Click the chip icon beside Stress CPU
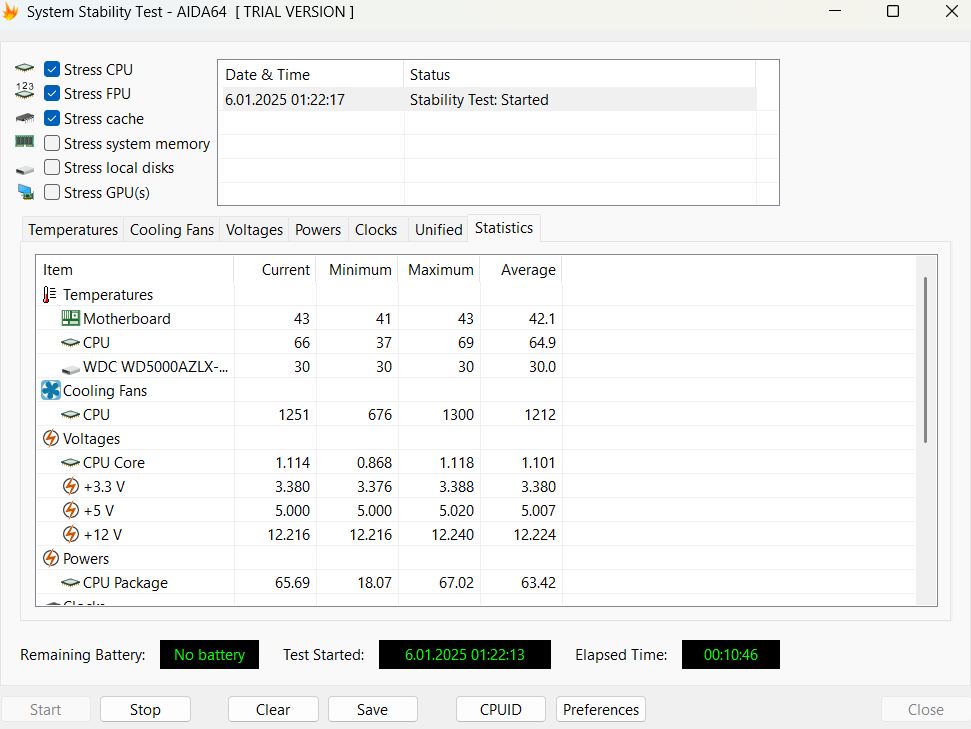 (x=24, y=68)
